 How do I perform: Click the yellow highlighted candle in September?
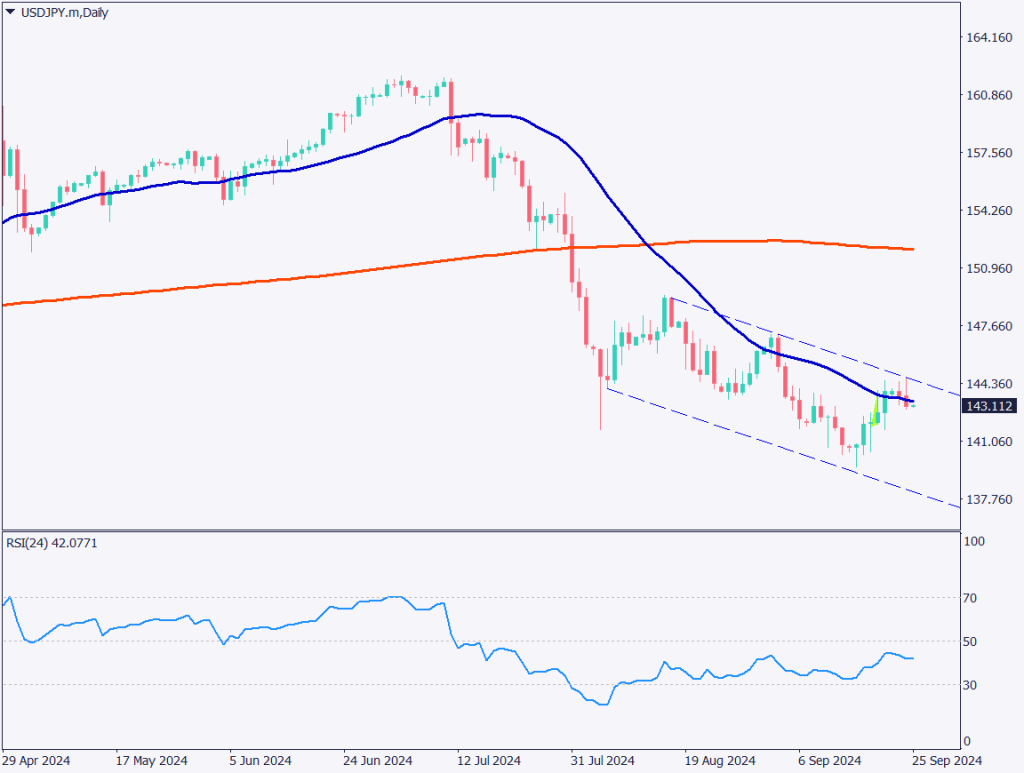tap(876, 411)
